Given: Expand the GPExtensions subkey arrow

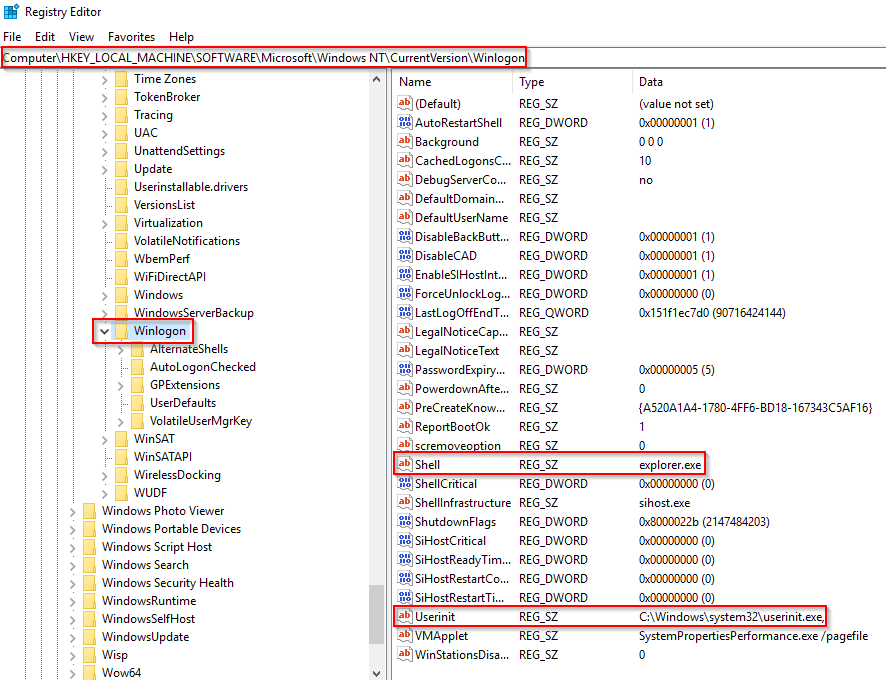Looking at the screenshot, I should [121, 385].
